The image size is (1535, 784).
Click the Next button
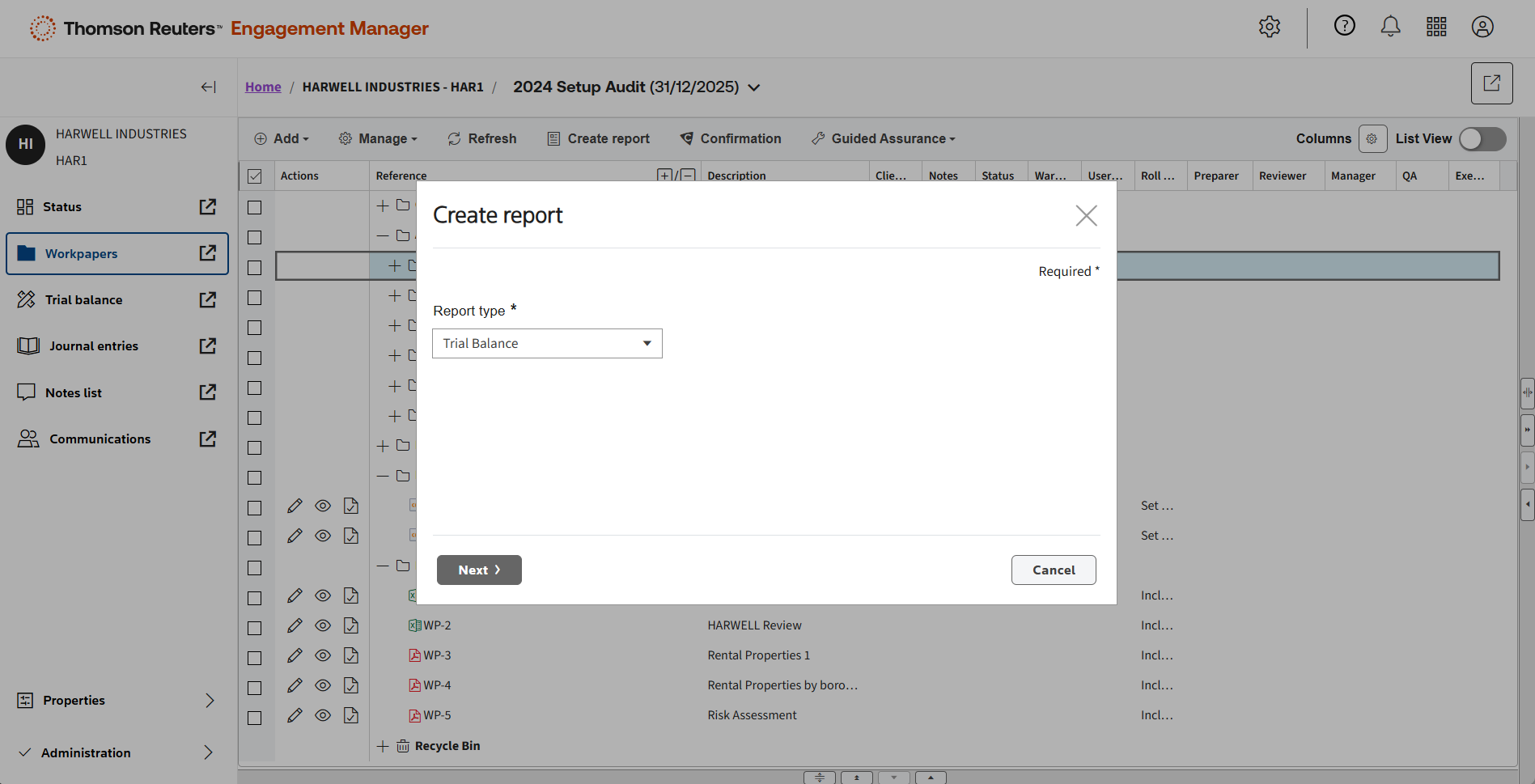[x=479, y=570]
